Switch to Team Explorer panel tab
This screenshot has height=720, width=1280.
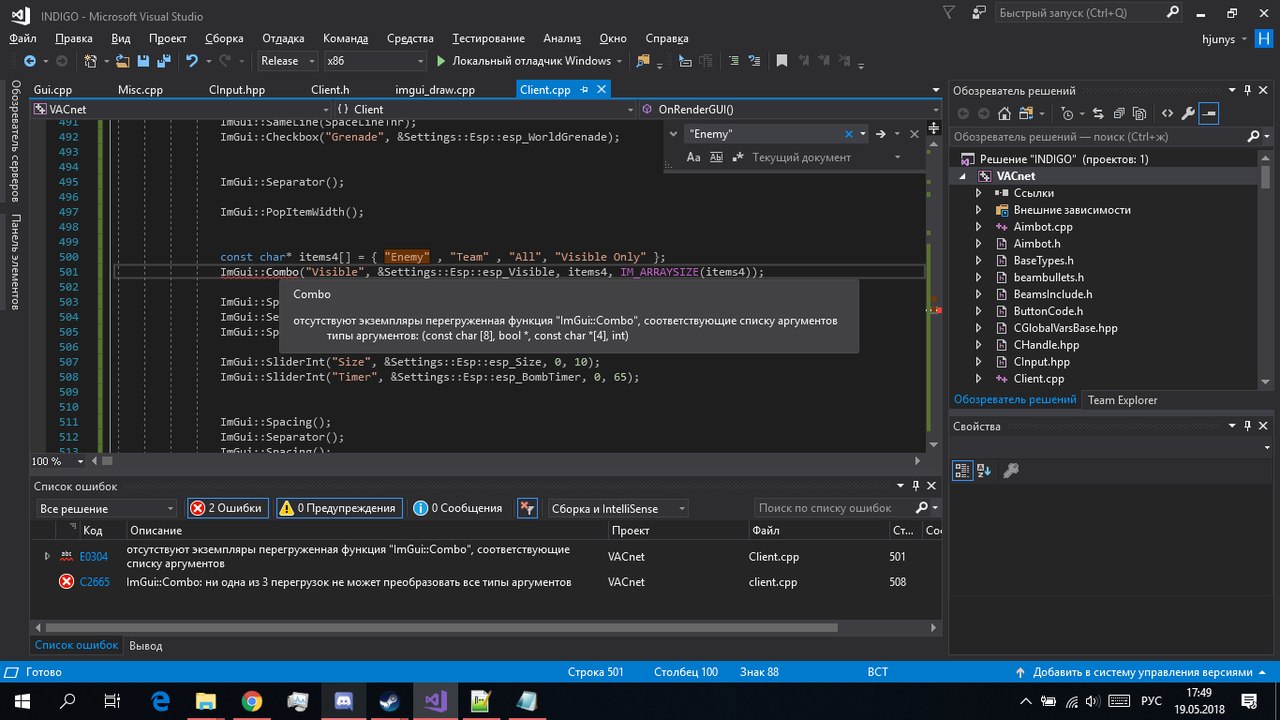pyautogui.click(x=1122, y=400)
